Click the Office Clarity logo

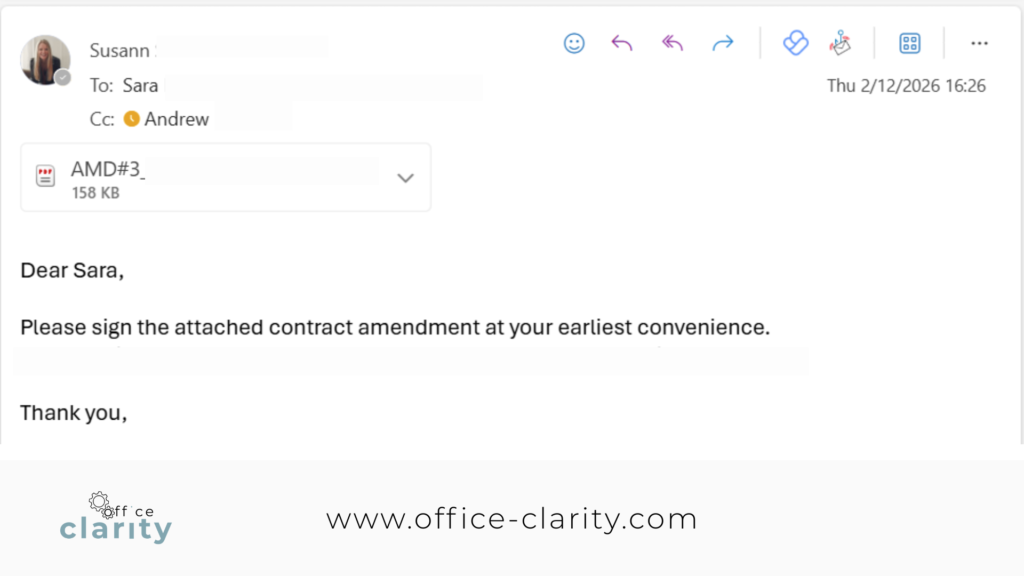[115, 517]
